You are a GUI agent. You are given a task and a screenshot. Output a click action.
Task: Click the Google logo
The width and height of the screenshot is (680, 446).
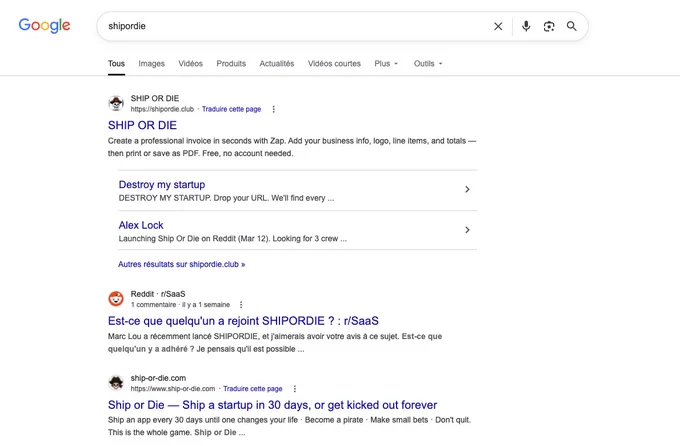(44, 26)
